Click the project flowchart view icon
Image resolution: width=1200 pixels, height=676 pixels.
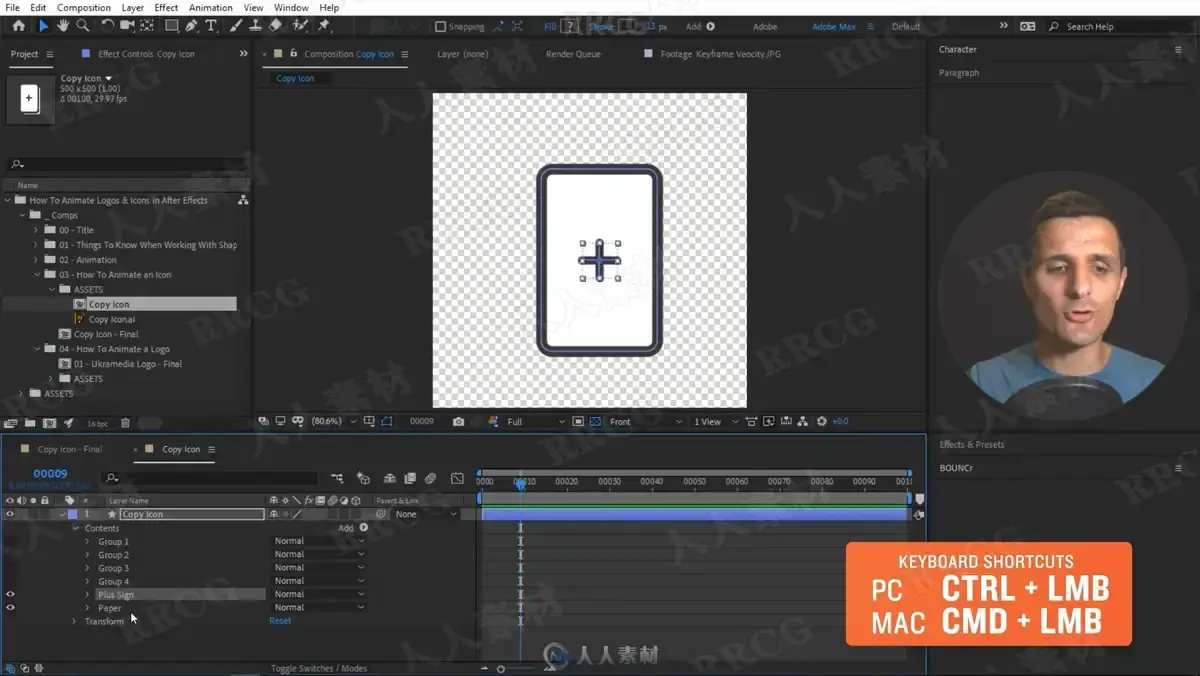coord(243,200)
